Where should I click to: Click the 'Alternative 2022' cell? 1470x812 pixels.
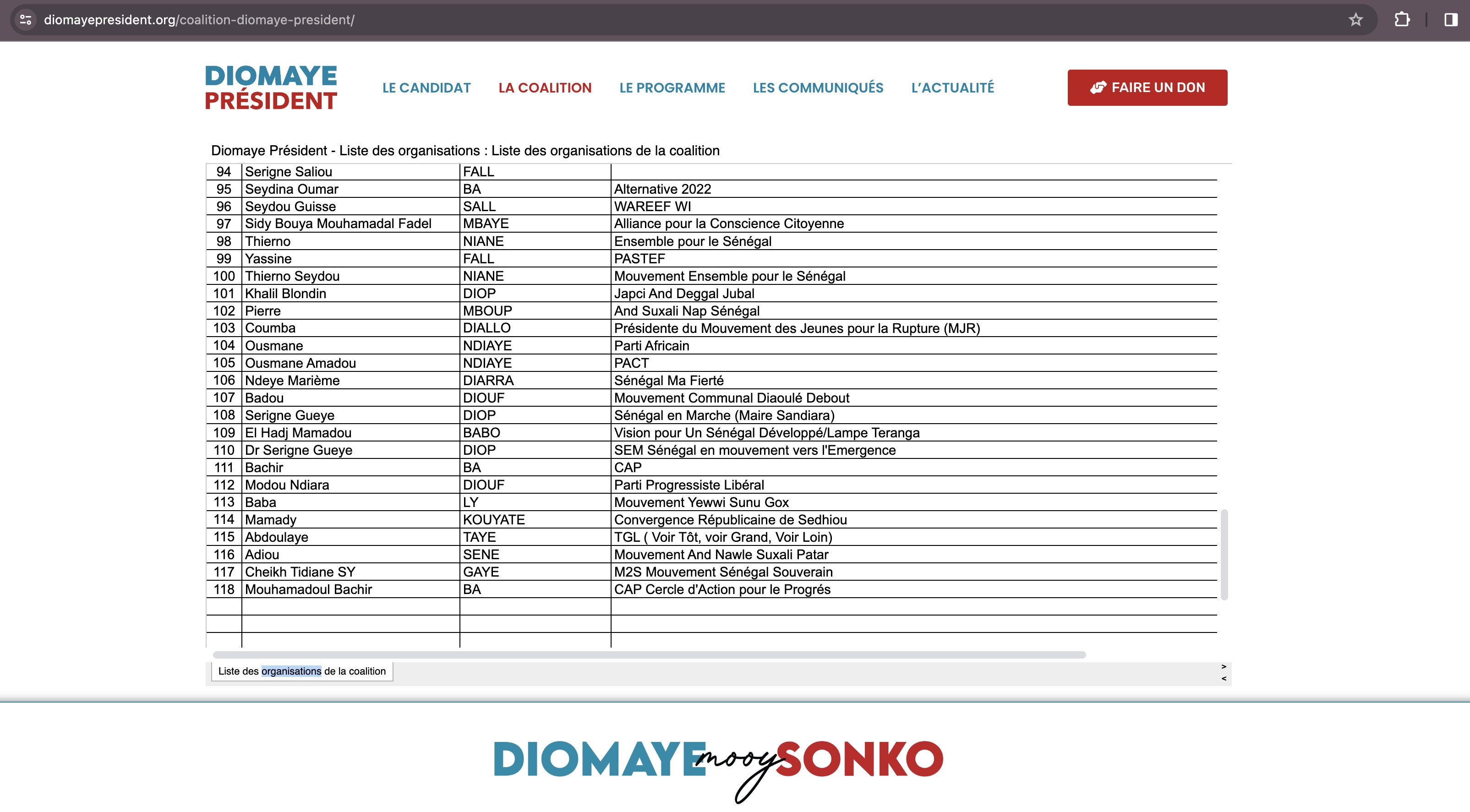913,189
